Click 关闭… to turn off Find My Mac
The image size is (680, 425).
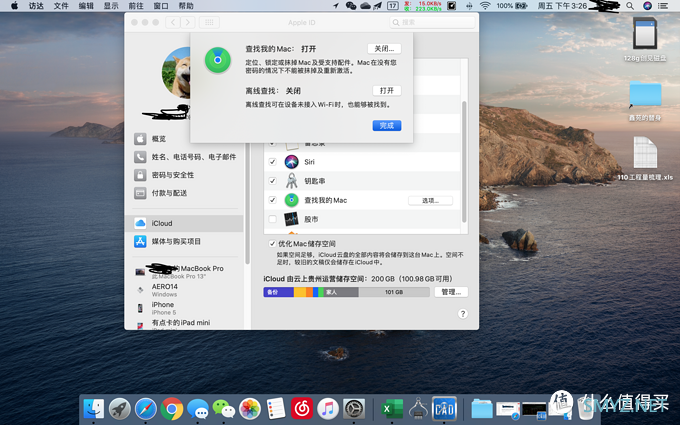(x=384, y=49)
